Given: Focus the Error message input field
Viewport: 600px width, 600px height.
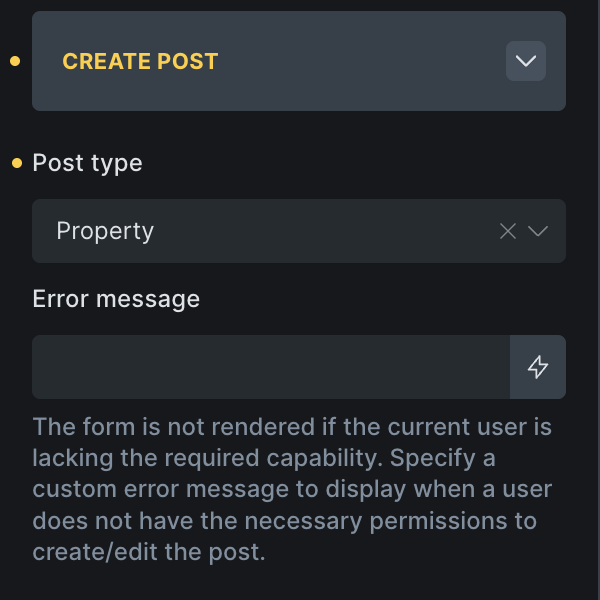Looking at the screenshot, I should (270, 367).
